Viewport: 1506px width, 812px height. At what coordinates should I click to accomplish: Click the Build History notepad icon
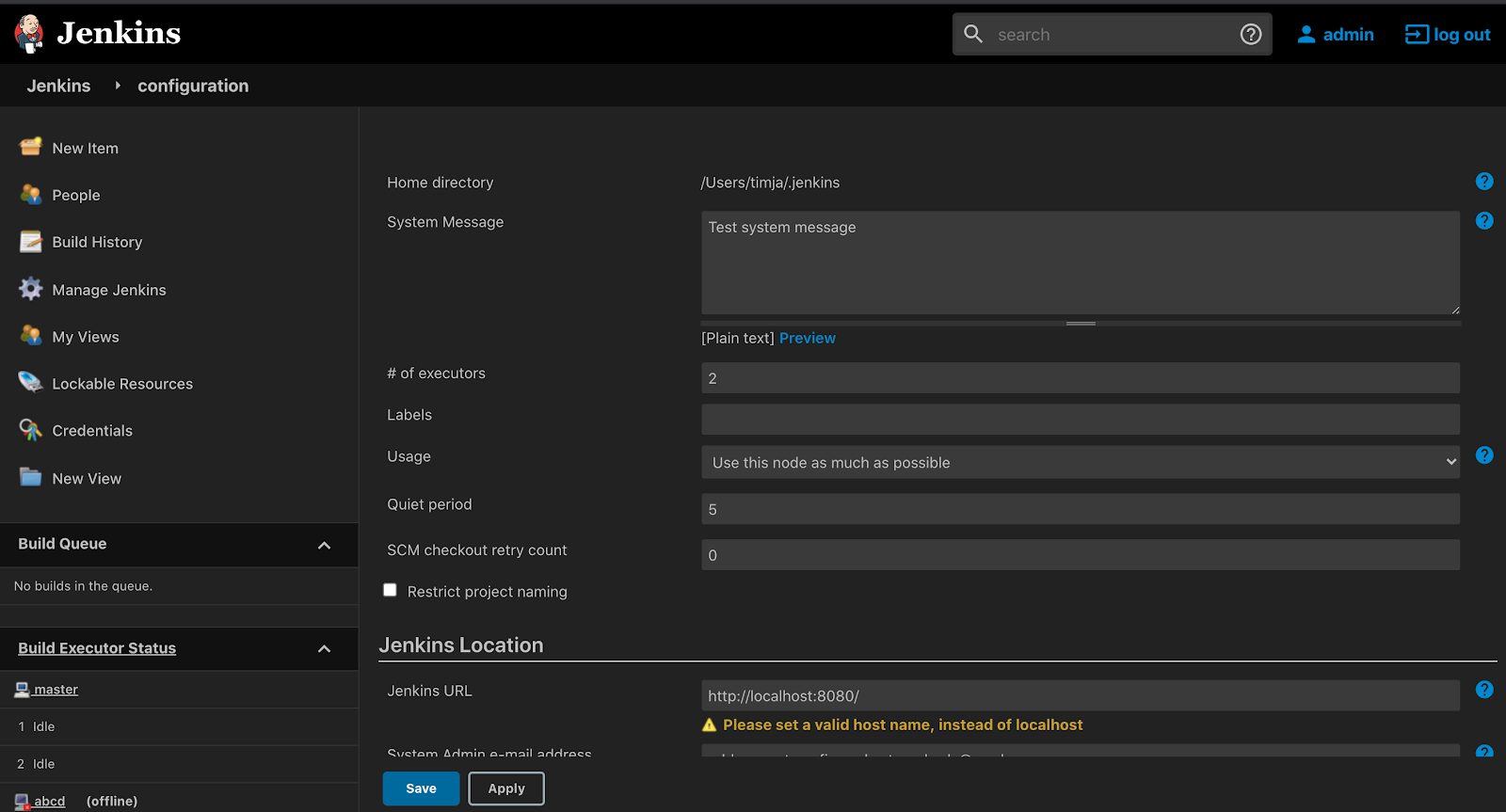[31, 242]
